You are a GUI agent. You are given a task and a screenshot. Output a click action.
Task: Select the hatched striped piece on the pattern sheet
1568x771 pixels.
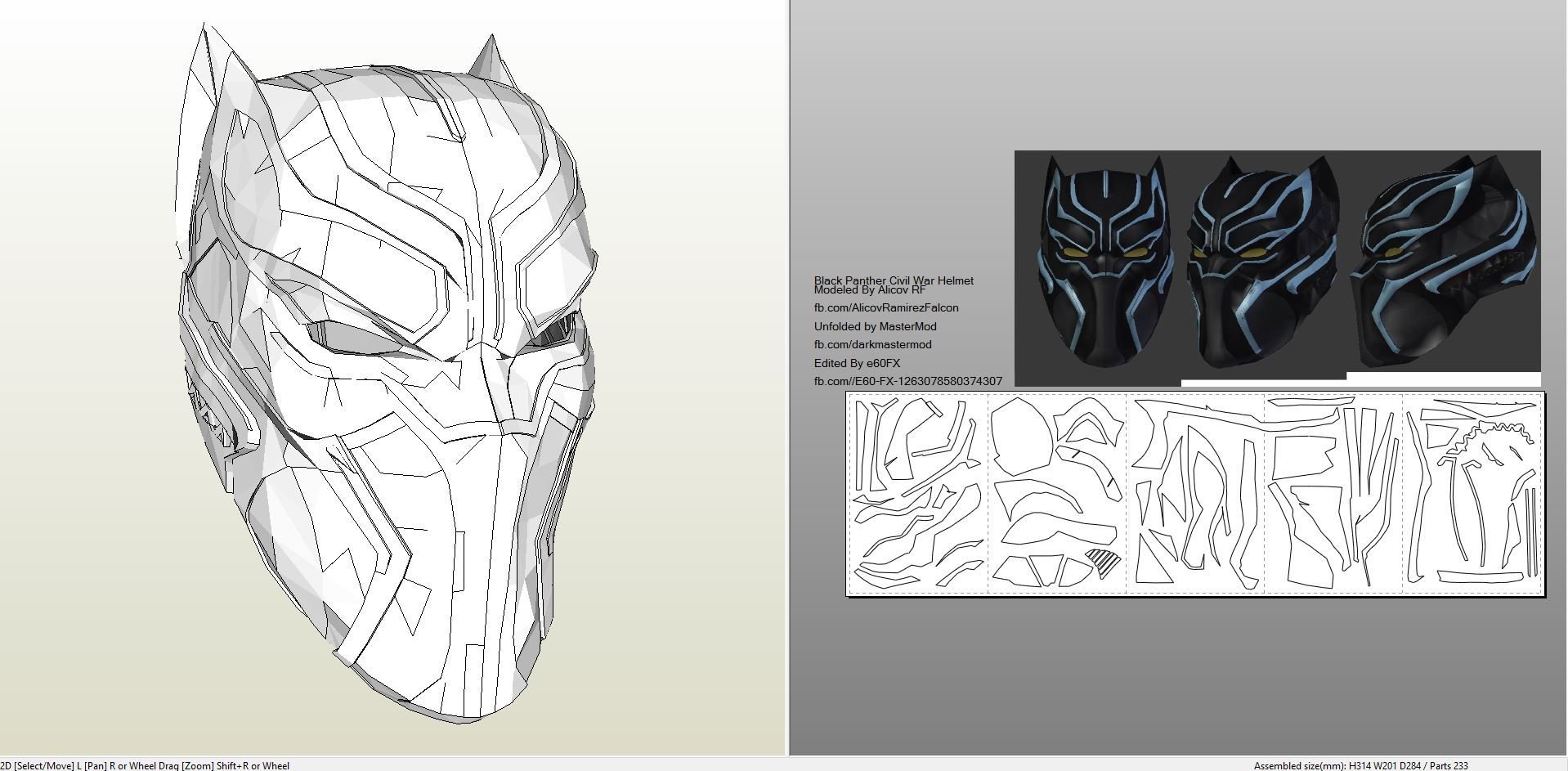click(1104, 563)
